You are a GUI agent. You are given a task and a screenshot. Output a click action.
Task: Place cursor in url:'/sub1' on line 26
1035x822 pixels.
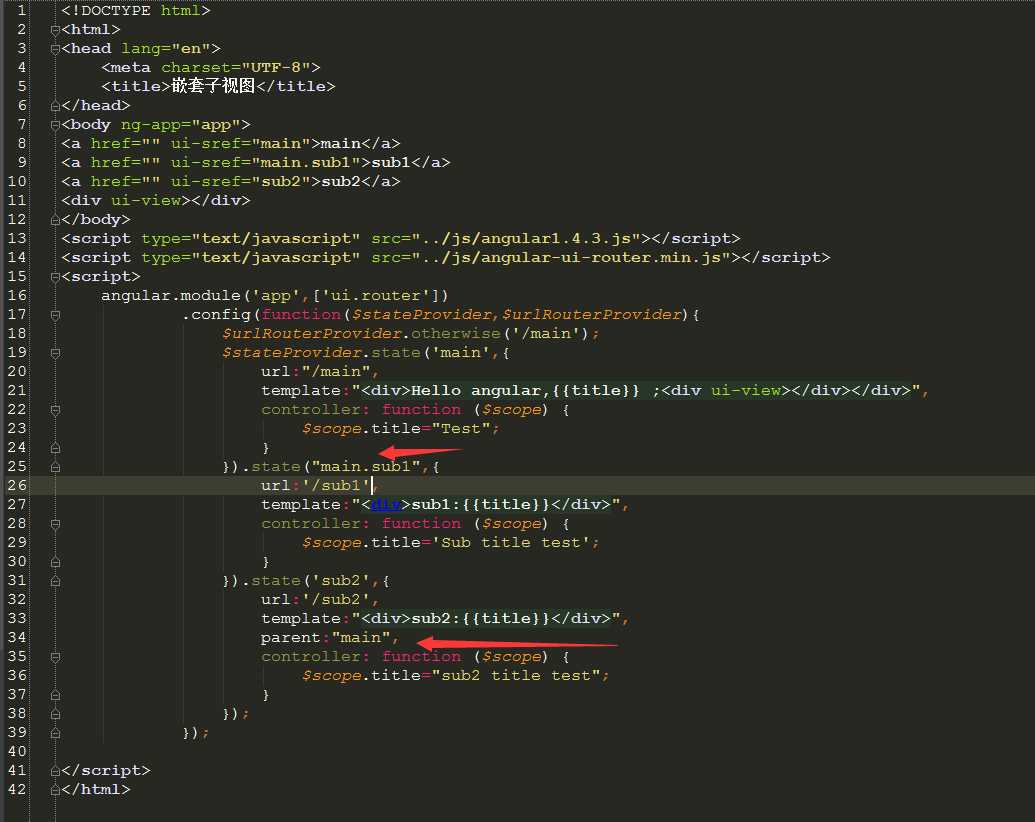click(x=314, y=485)
